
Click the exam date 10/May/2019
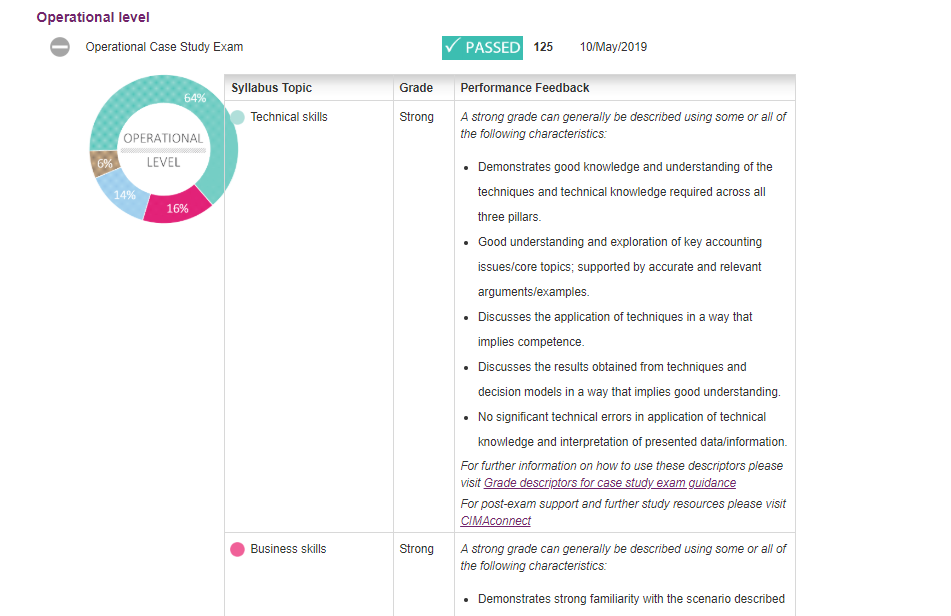(x=613, y=47)
